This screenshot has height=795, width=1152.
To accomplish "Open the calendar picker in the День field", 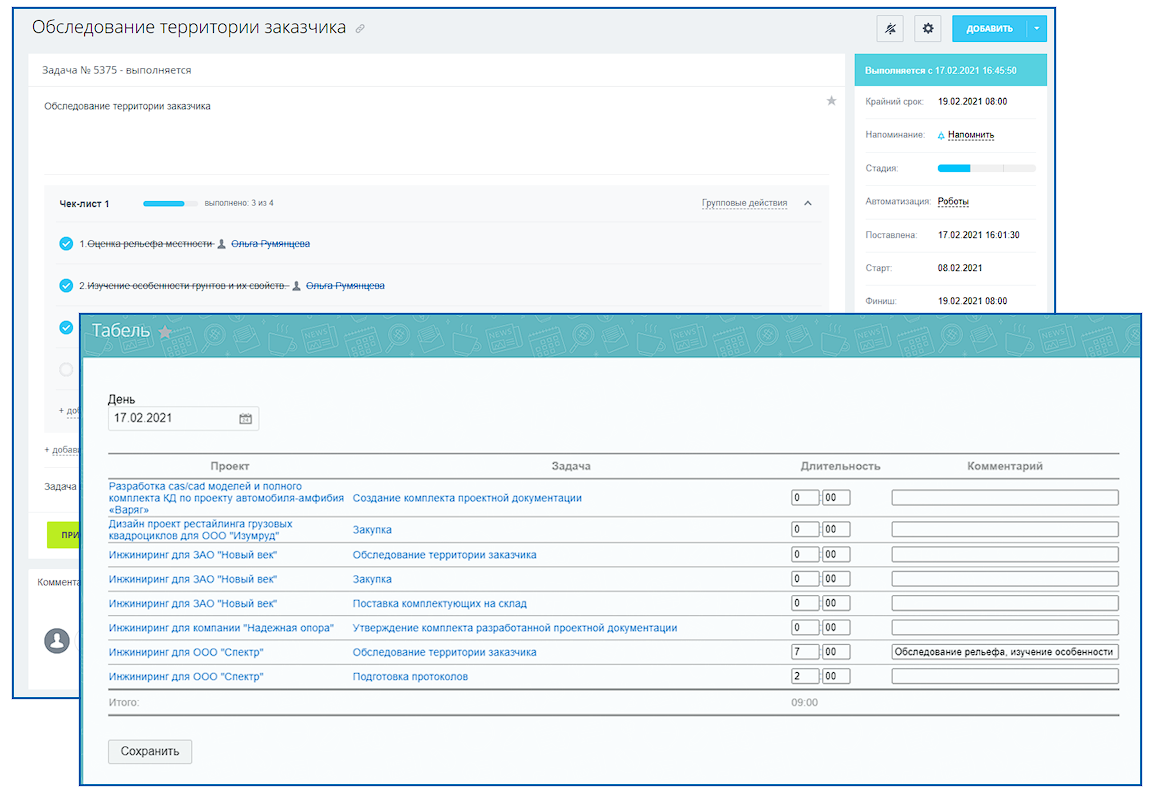I will [x=245, y=419].
